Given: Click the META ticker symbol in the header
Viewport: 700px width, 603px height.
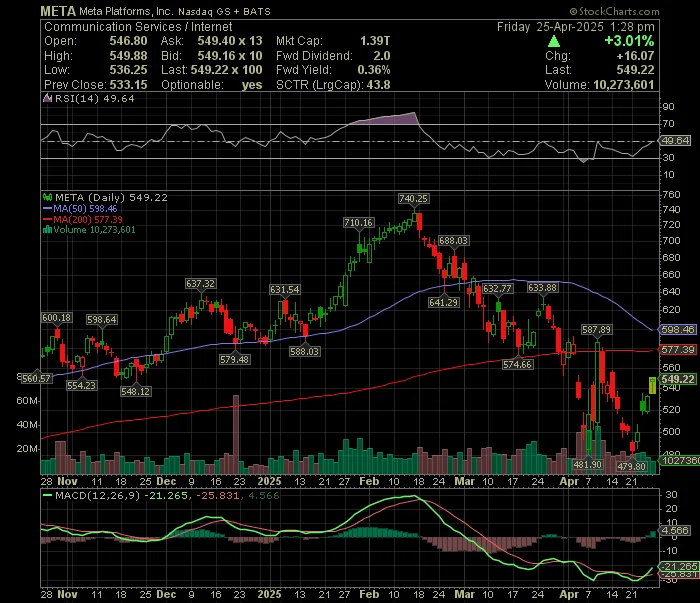Looking at the screenshot, I should coord(58,11).
